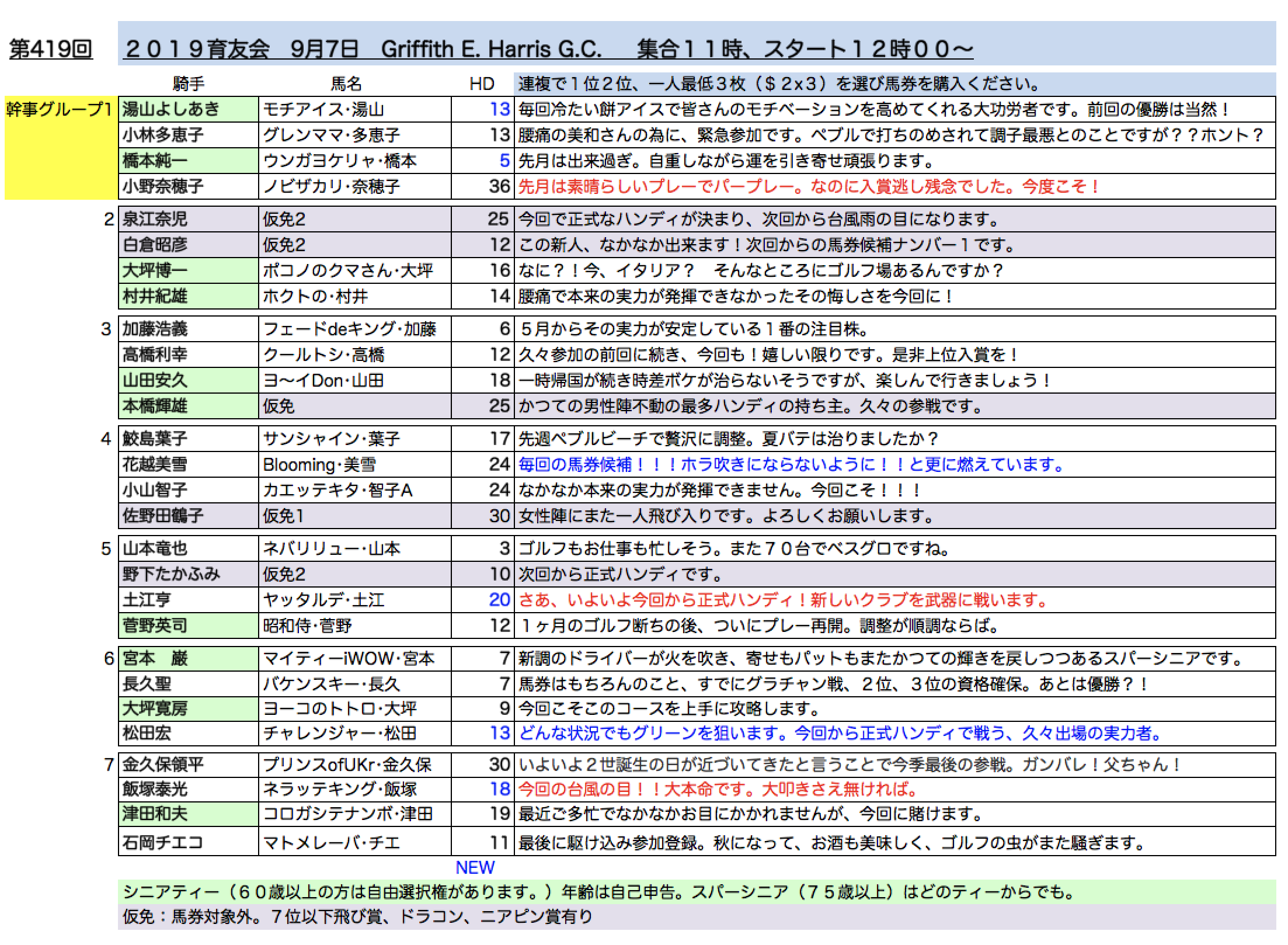Select horse name ポコノのクマさん･大坪
1288x945 pixels.
[x=355, y=270]
